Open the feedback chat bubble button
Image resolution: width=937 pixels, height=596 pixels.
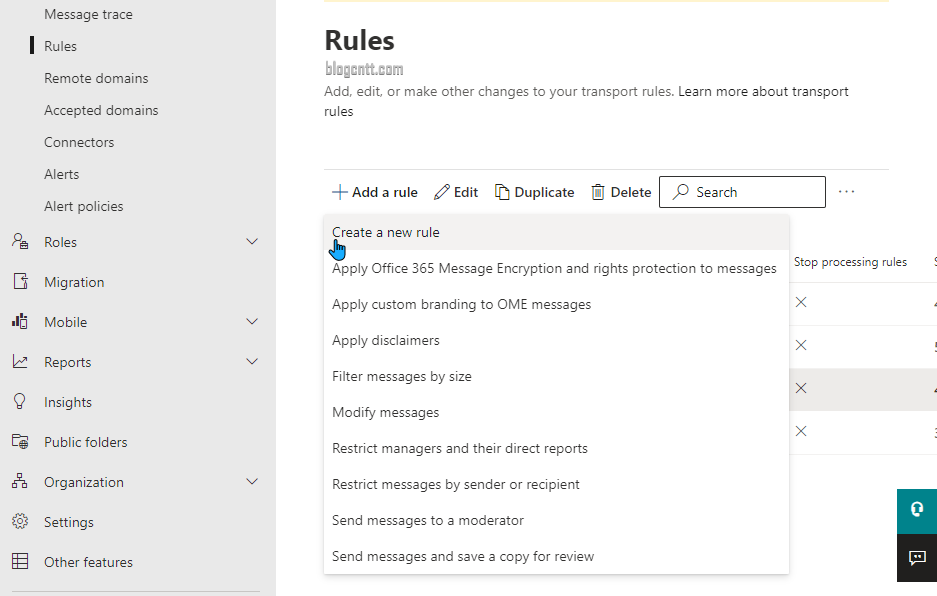pos(917,558)
